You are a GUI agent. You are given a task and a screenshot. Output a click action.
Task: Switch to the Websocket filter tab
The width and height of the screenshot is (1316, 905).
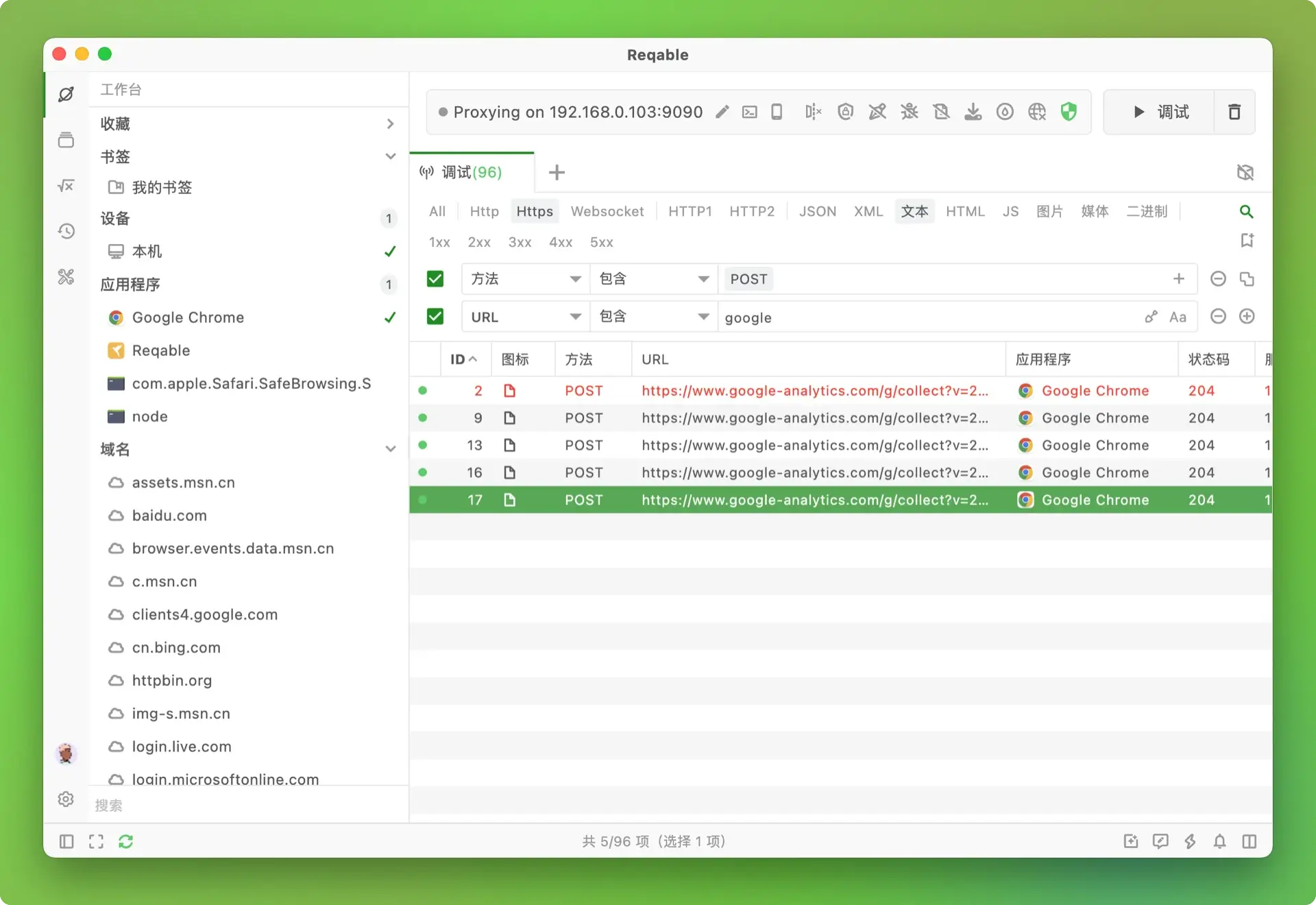pos(607,211)
